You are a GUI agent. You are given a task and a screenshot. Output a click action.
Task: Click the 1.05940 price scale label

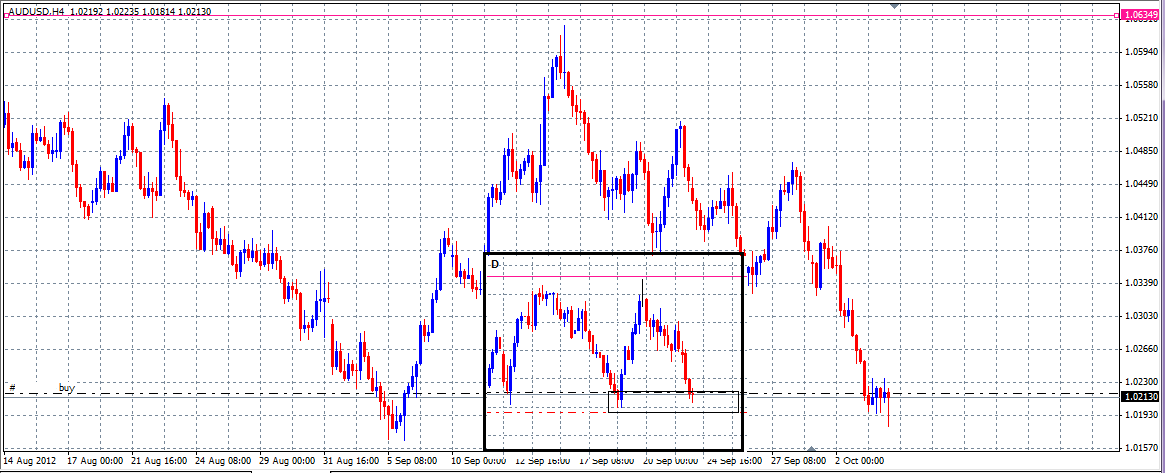pos(1141,51)
